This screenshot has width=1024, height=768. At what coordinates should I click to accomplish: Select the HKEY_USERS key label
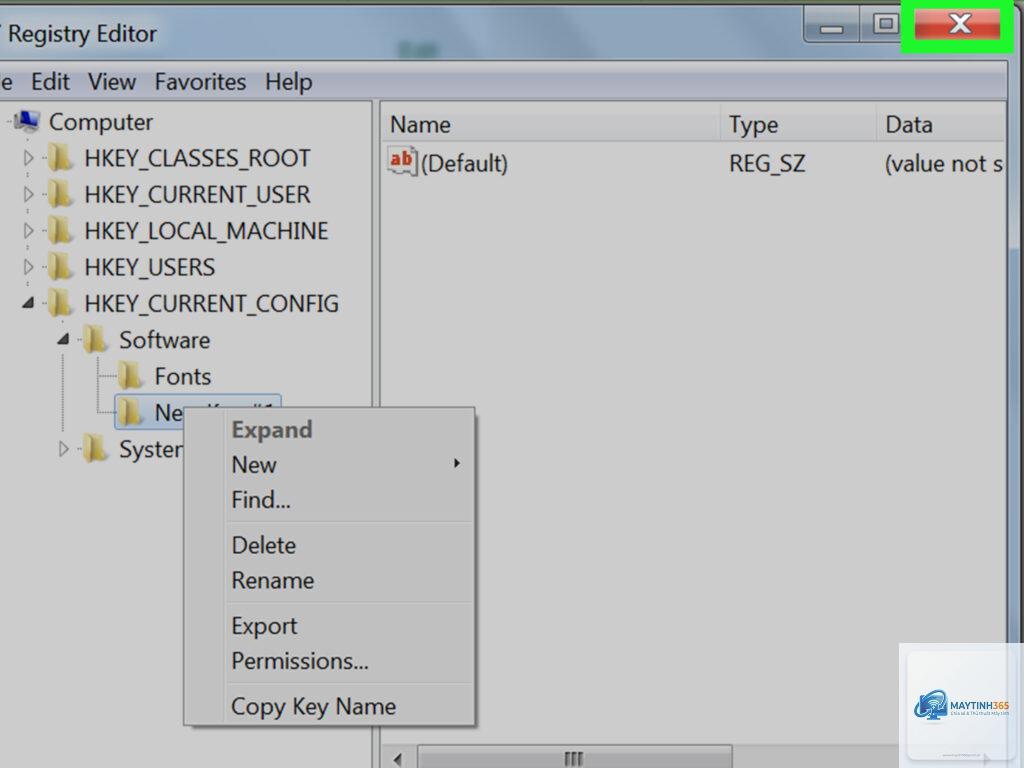[x=150, y=268]
